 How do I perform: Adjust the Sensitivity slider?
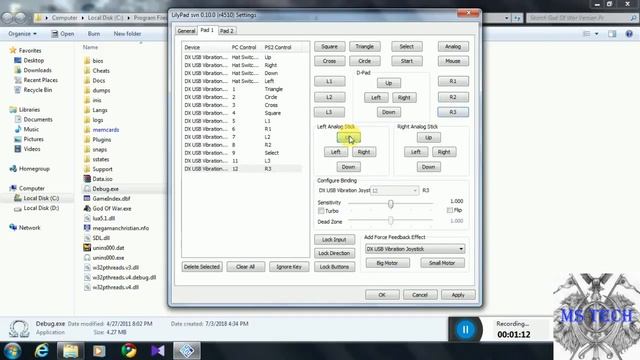pyautogui.click(x=391, y=203)
